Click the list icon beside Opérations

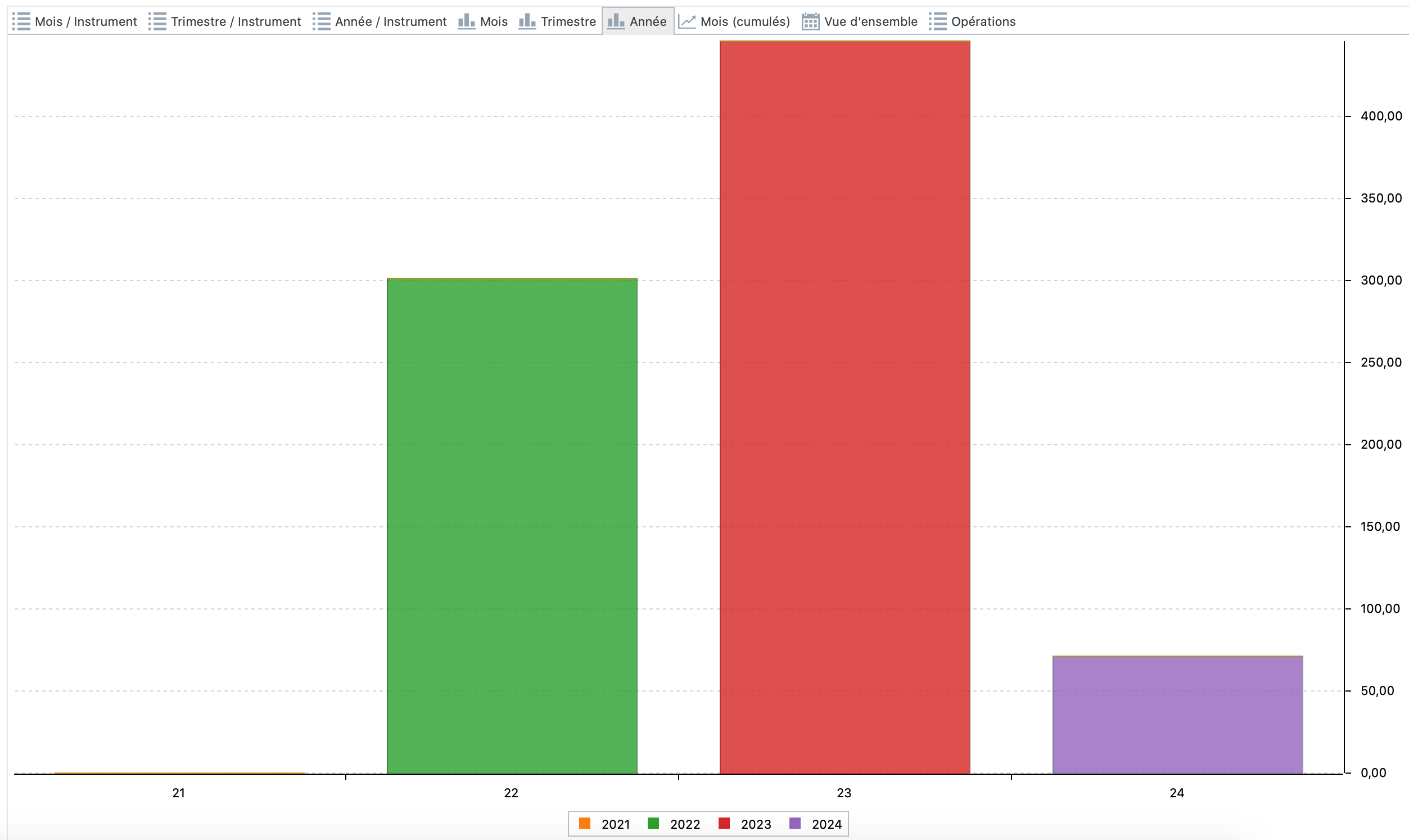pos(937,21)
